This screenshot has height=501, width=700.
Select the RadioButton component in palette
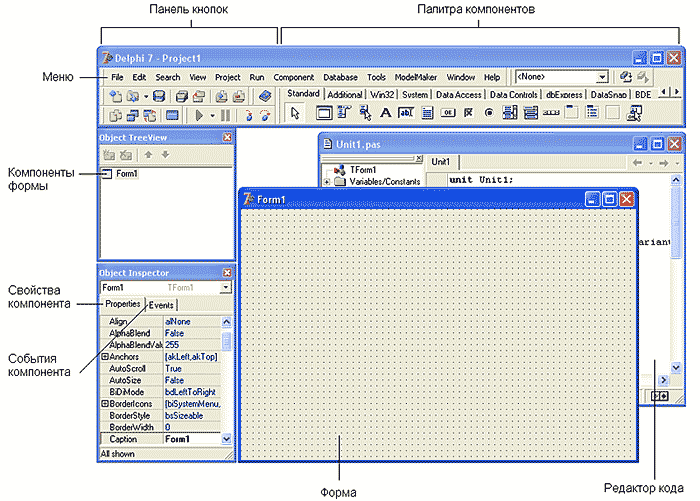(489, 113)
